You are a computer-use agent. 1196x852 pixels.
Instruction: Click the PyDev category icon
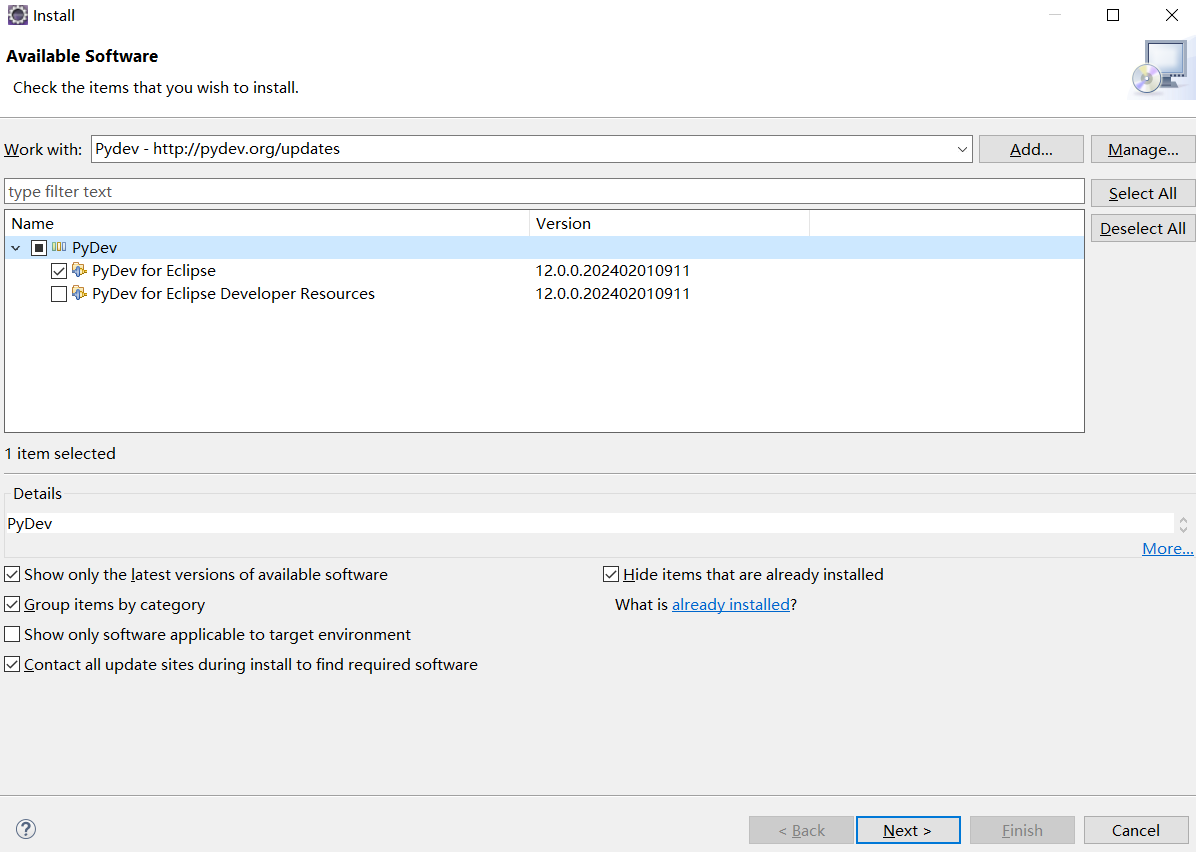pos(59,247)
